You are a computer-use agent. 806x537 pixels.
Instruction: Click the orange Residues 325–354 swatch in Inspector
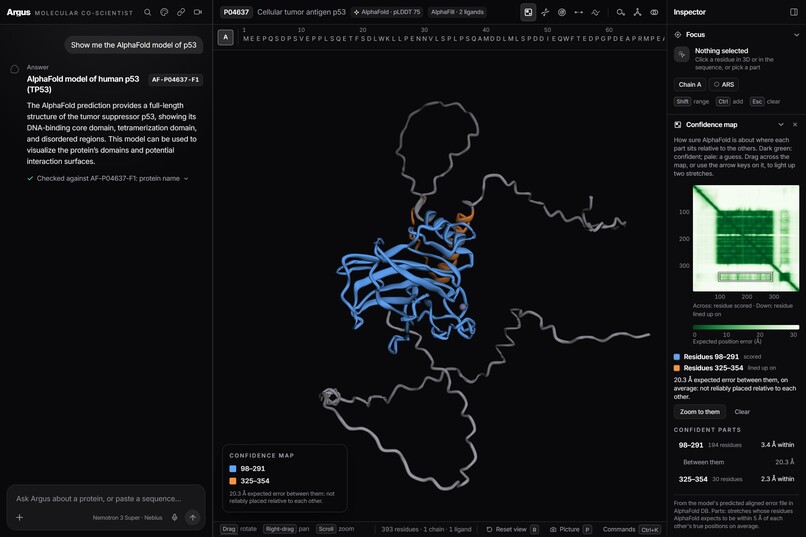(x=676, y=368)
